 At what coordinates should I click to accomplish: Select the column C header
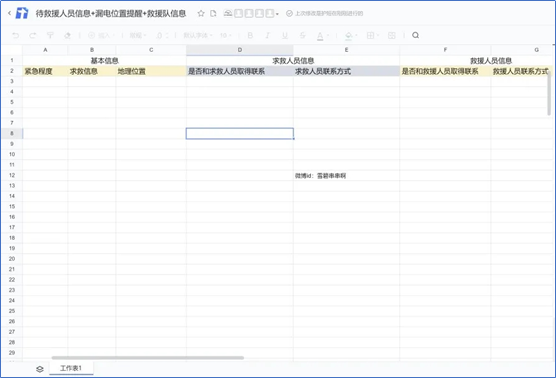click(151, 50)
